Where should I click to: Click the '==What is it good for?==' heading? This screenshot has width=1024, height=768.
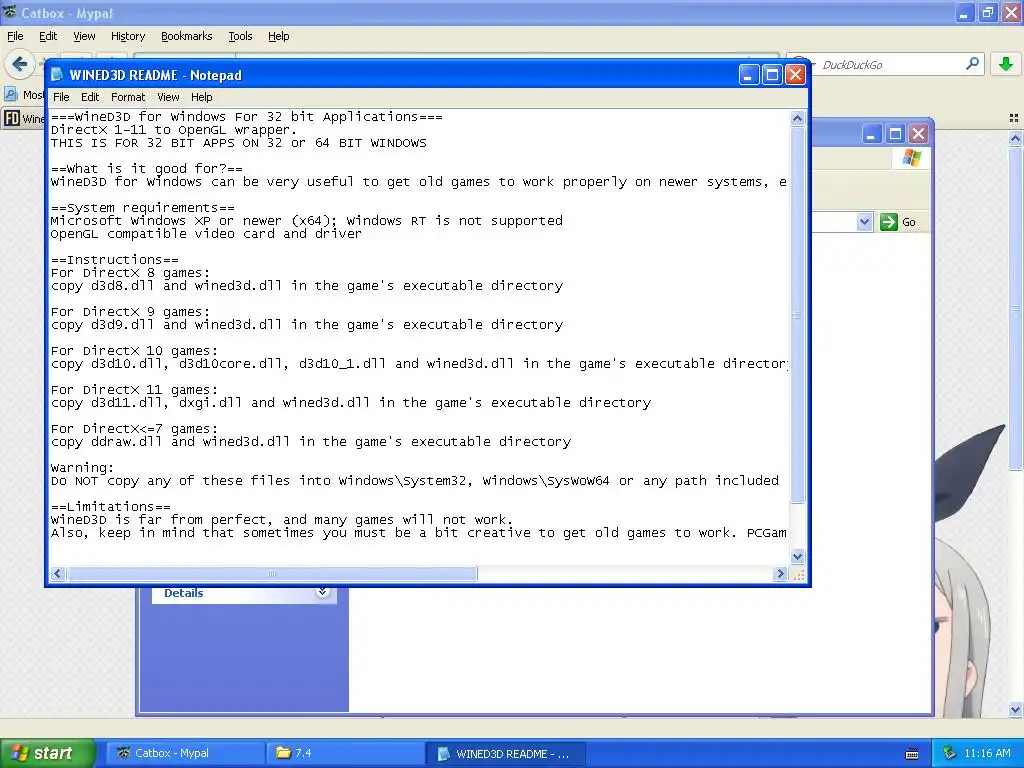click(146, 168)
